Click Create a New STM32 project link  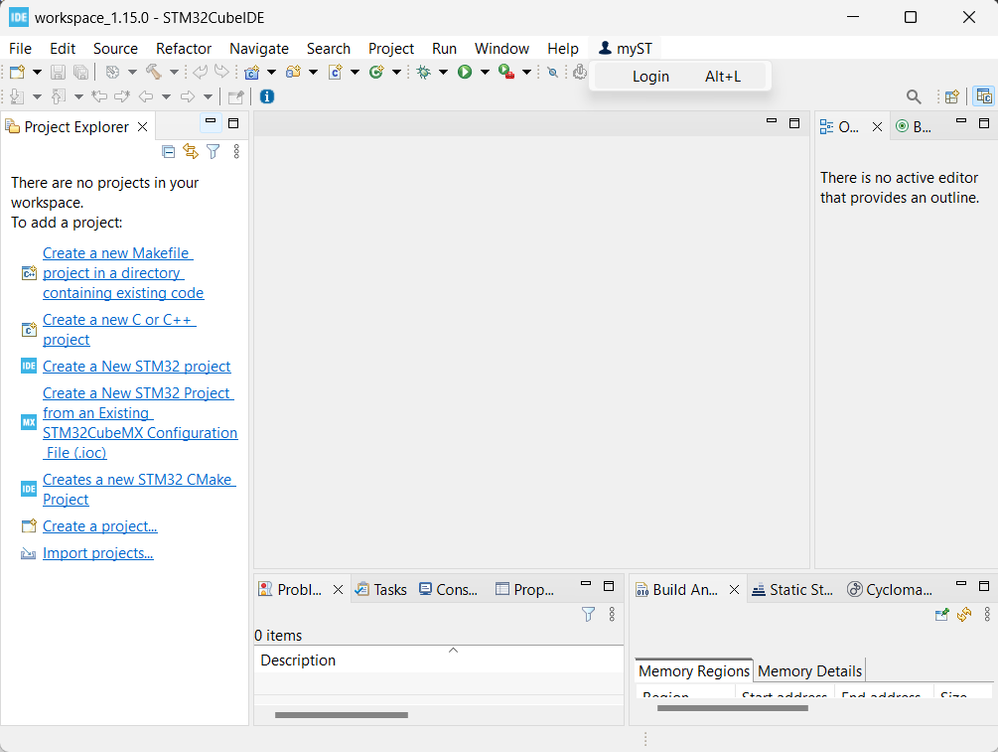136,367
